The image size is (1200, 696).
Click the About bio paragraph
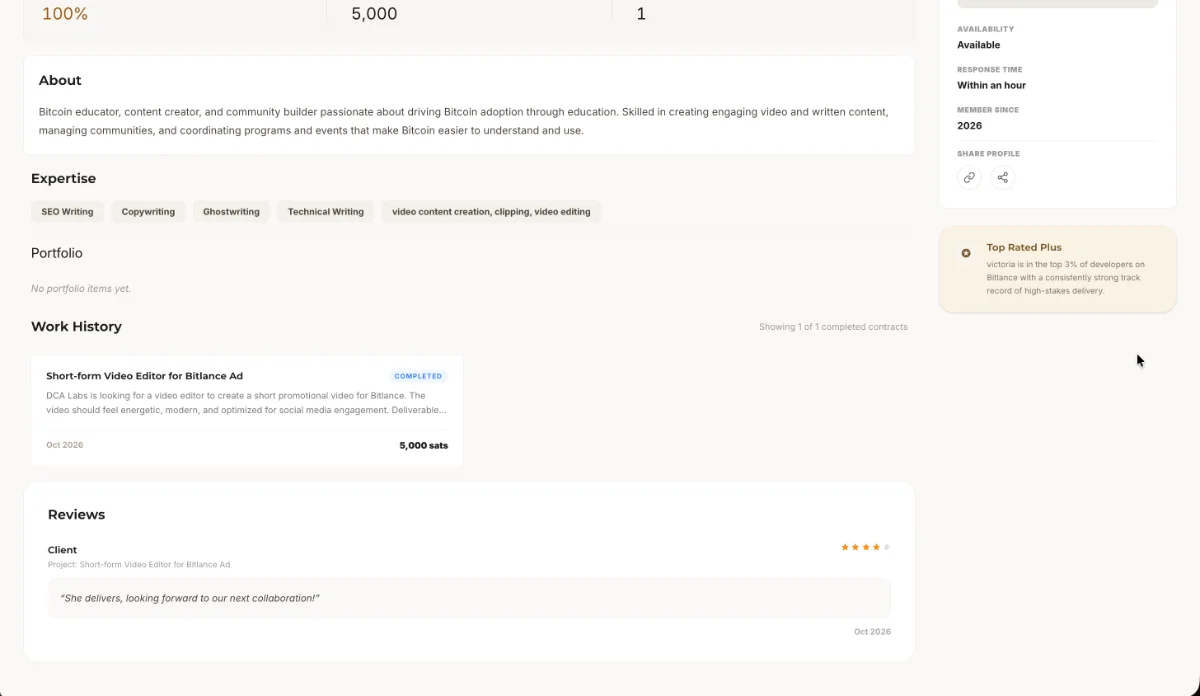(463, 121)
